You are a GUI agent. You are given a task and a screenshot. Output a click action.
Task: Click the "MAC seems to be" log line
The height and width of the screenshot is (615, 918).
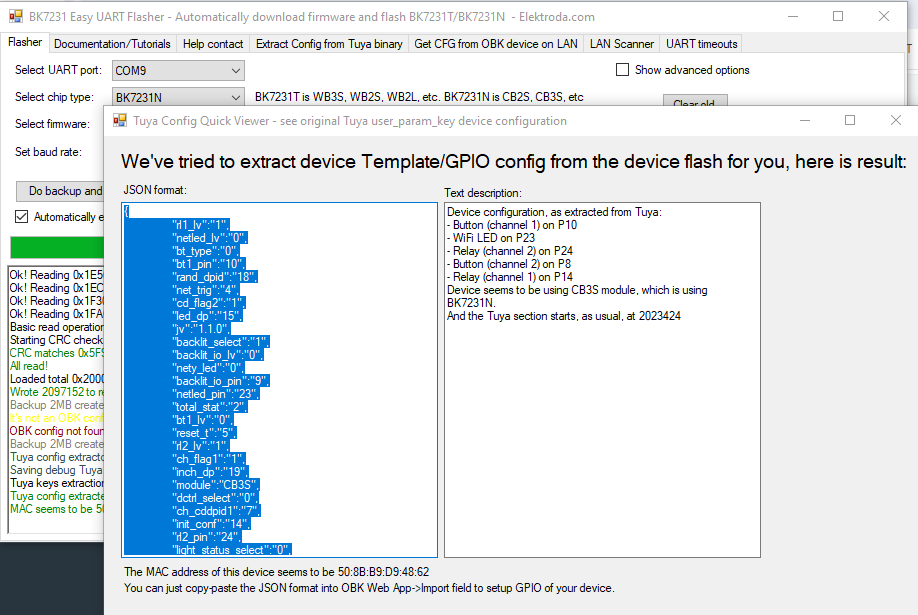click(56, 508)
